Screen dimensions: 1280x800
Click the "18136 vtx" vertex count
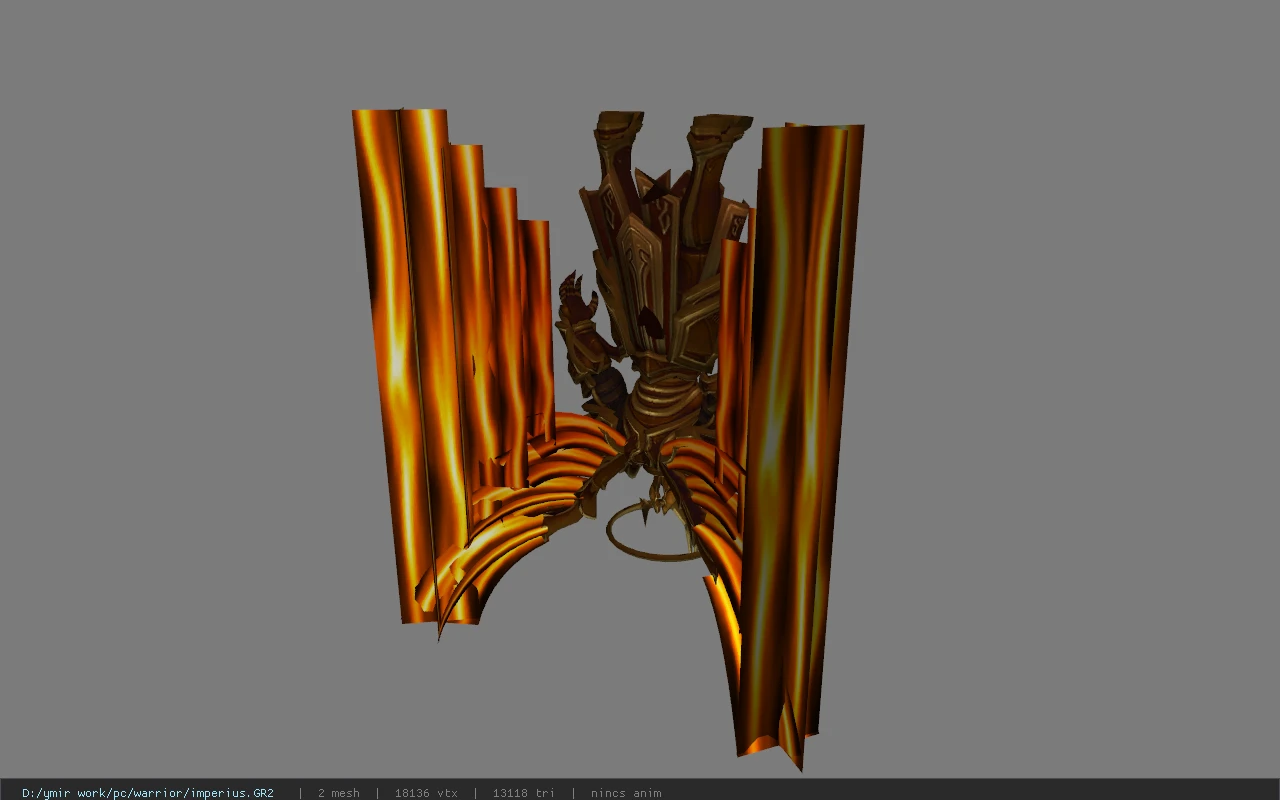(426, 793)
